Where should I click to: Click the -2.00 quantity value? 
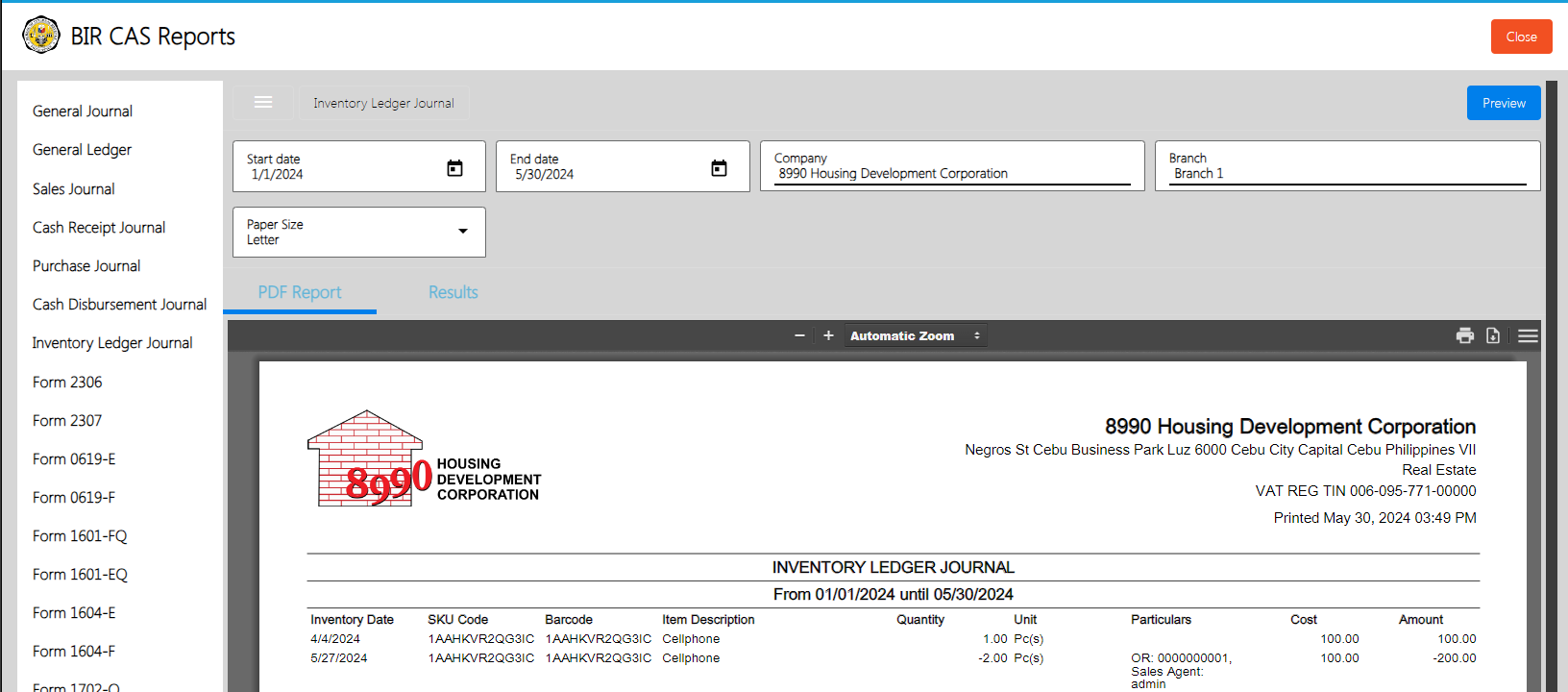point(992,658)
